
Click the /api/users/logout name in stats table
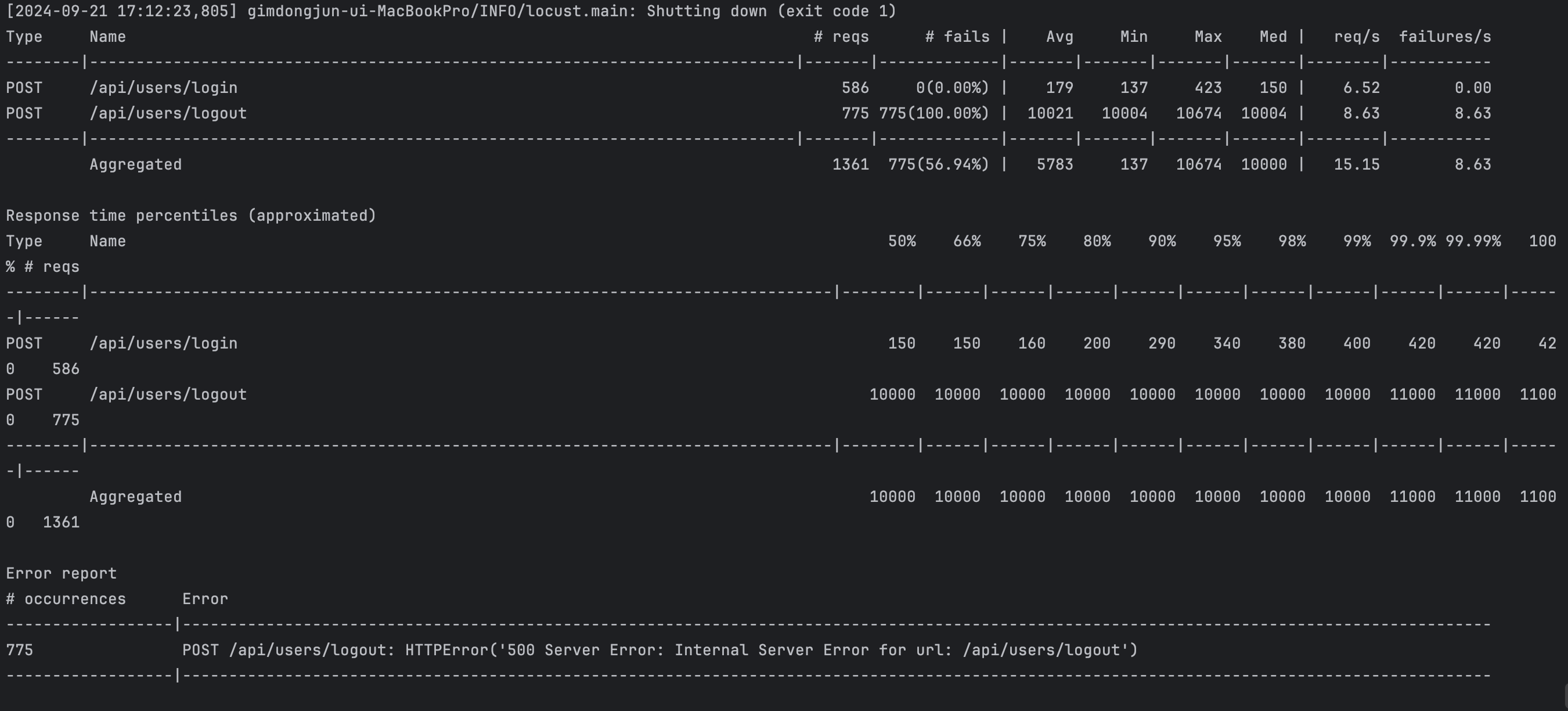168,113
